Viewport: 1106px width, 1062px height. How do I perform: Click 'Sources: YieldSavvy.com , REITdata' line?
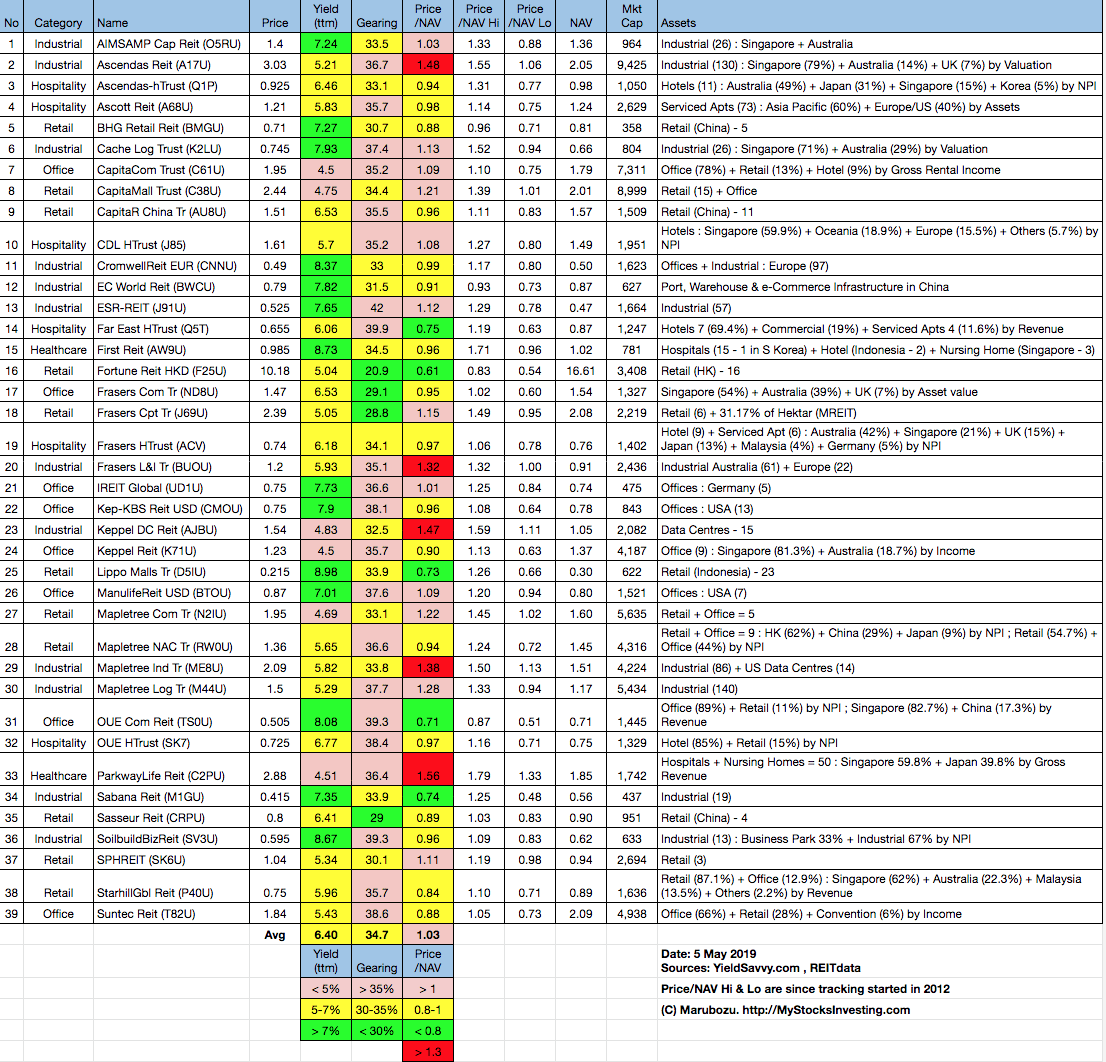point(760,968)
